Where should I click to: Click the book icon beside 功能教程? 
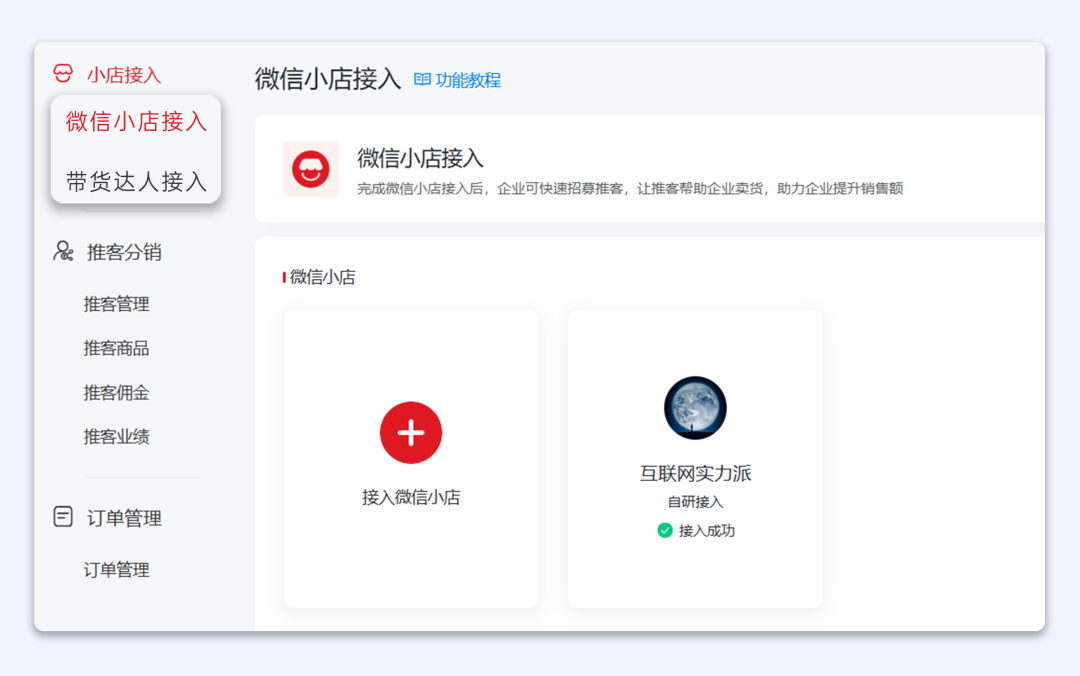(x=424, y=79)
